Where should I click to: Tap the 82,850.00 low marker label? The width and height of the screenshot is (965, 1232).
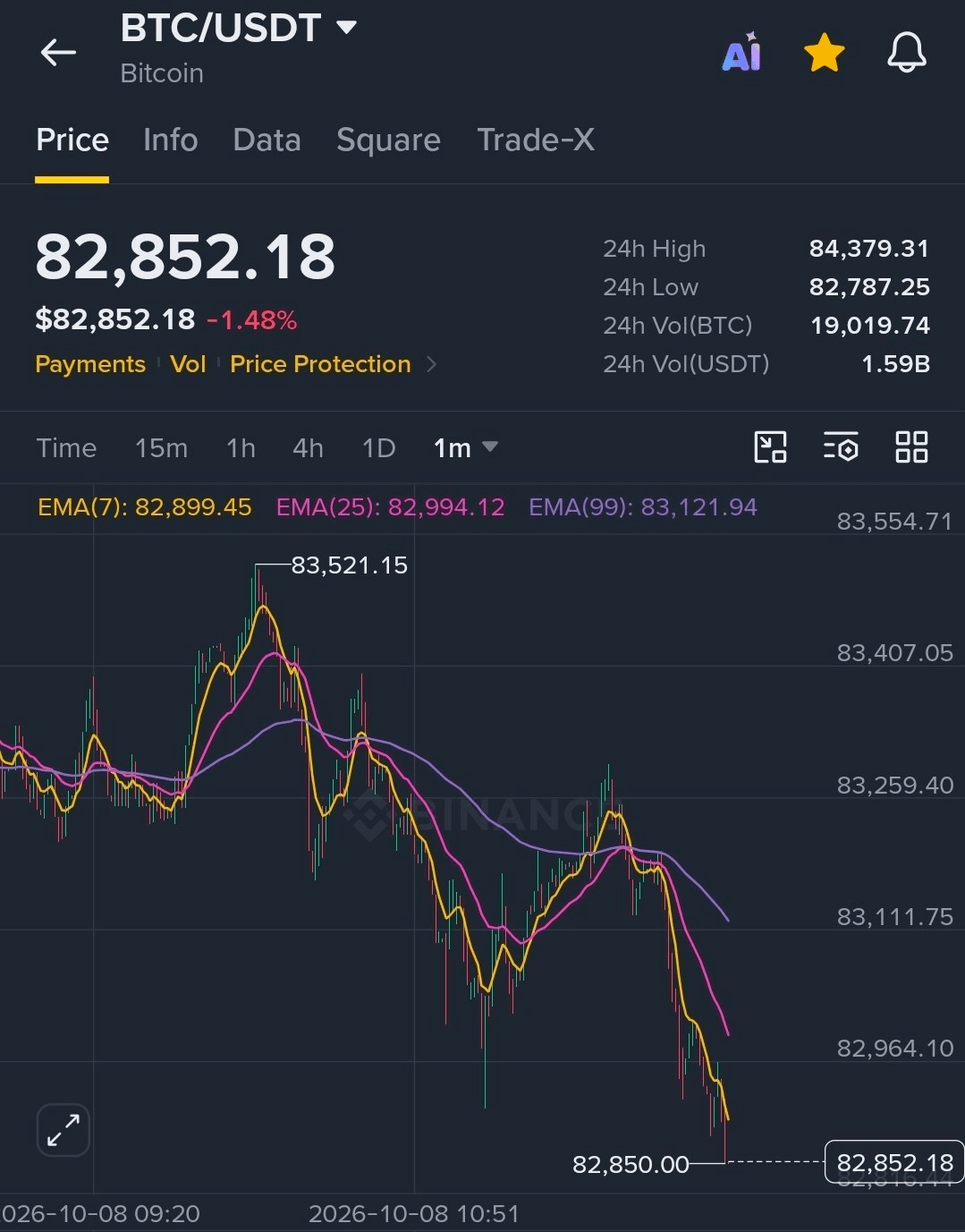point(631,1164)
